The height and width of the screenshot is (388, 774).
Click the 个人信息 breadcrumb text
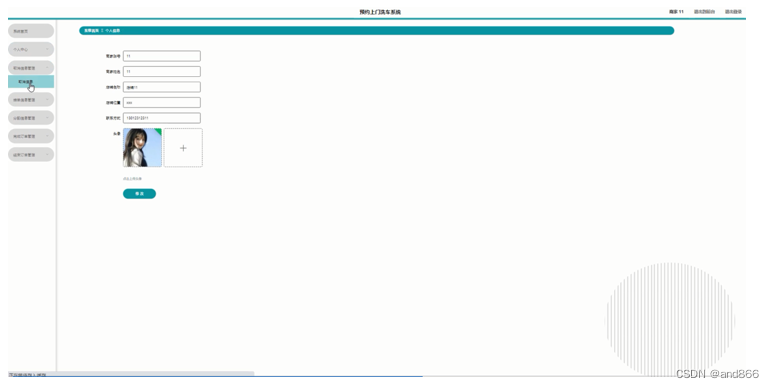click(x=113, y=31)
